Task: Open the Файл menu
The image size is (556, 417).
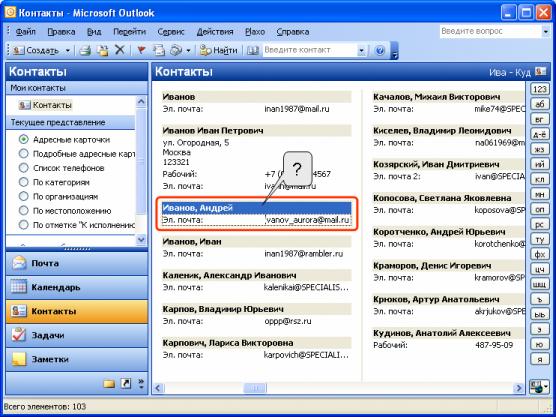Action: [x=25, y=32]
